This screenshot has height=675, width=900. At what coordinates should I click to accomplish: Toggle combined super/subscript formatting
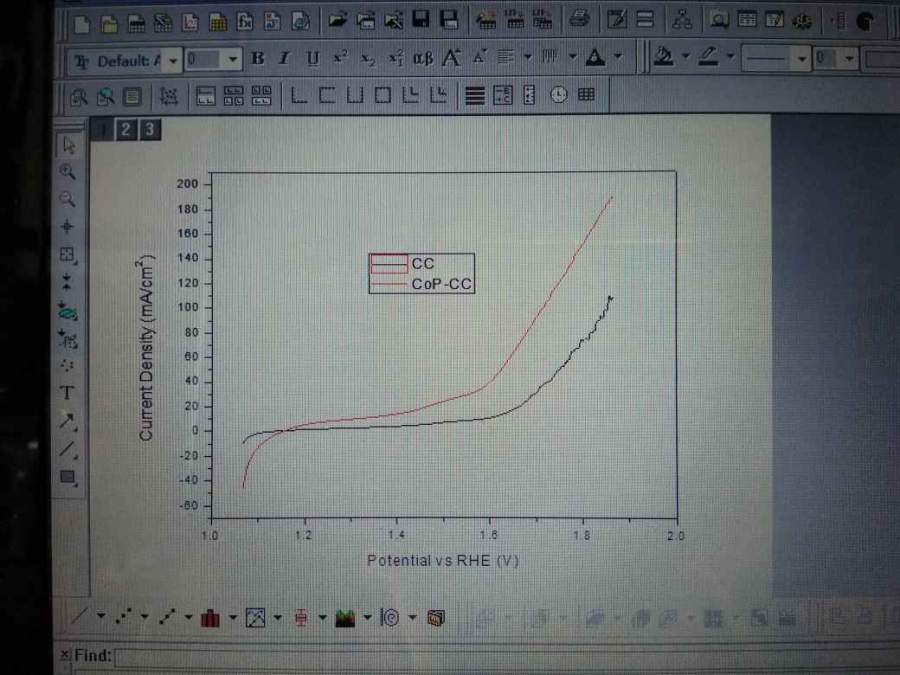[395, 58]
